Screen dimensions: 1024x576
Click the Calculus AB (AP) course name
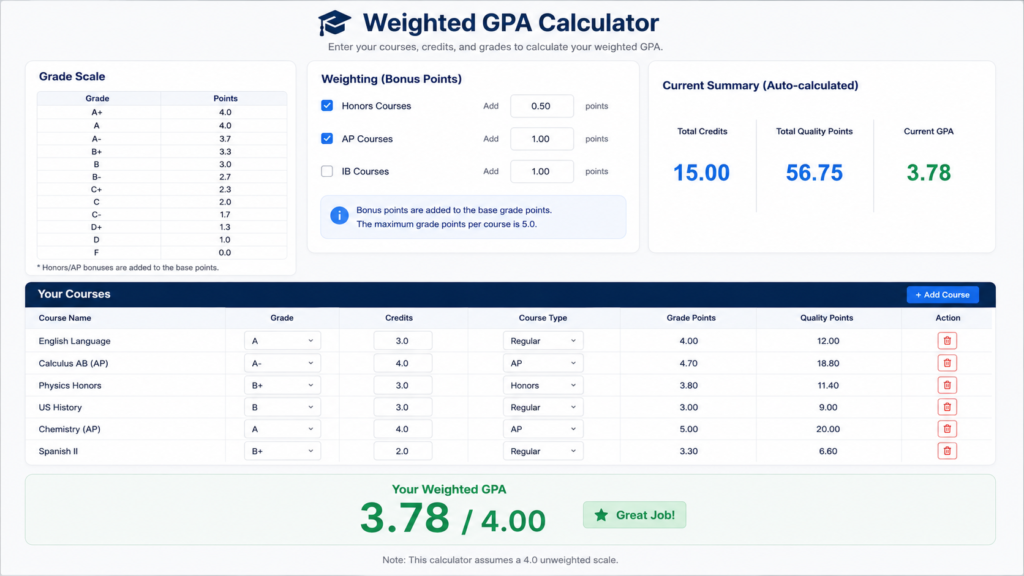pyautogui.click(x=73, y=363)
